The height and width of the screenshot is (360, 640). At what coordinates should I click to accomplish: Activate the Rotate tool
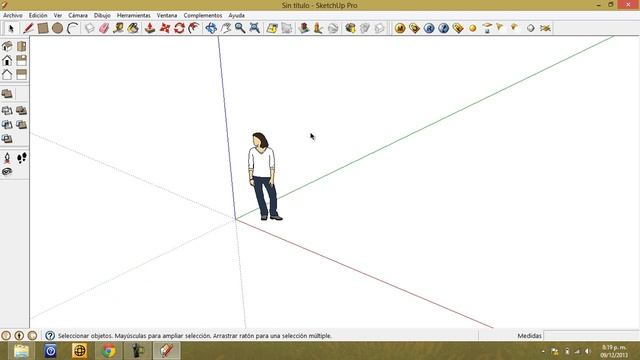pos(180,28)
